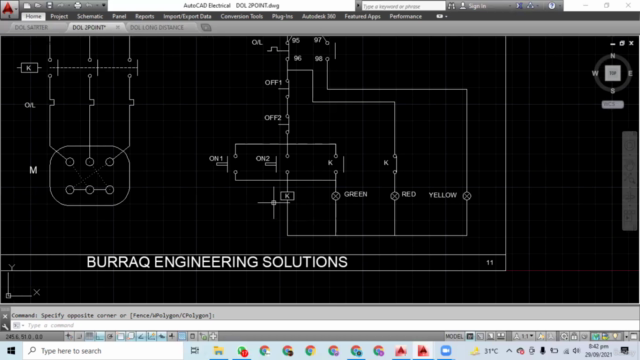Click the Windows taskbar search box
The height and width of the screenshot is (360, 640).
tap(103, 351)
